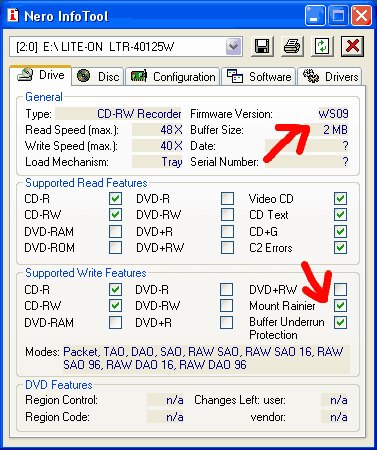Open the Software tab

(x=259, y=77)
